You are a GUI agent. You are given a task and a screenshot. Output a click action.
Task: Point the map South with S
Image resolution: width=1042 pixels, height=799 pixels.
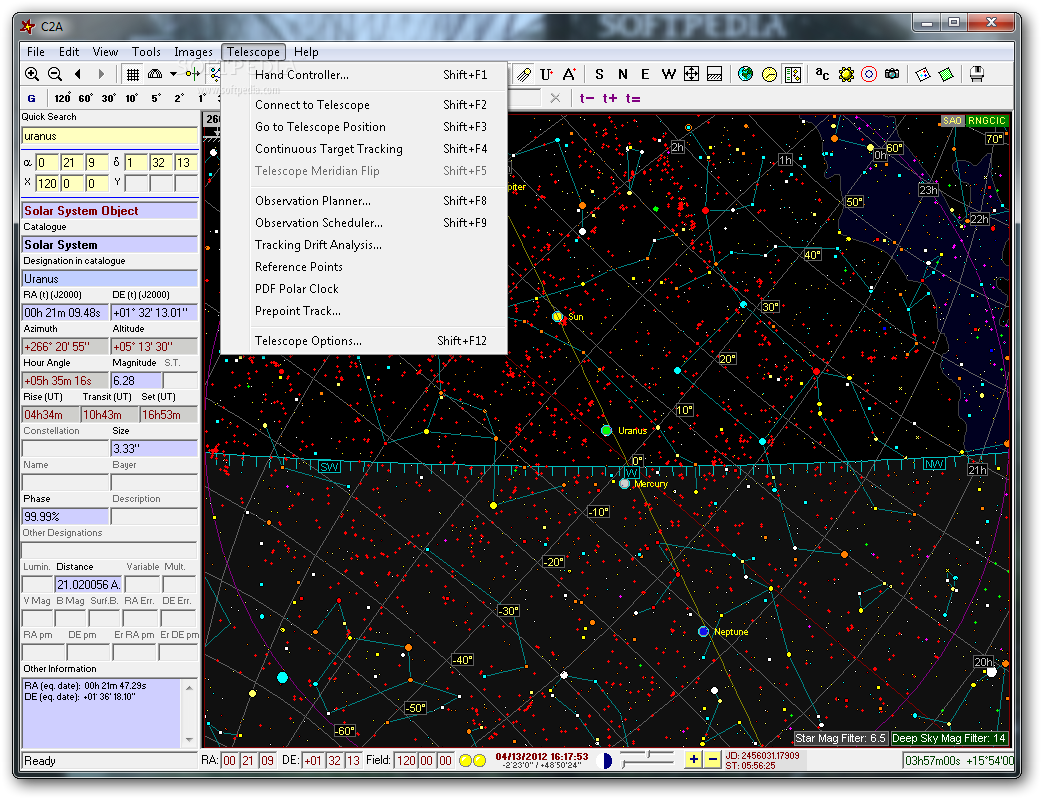[x=599, y=74]
